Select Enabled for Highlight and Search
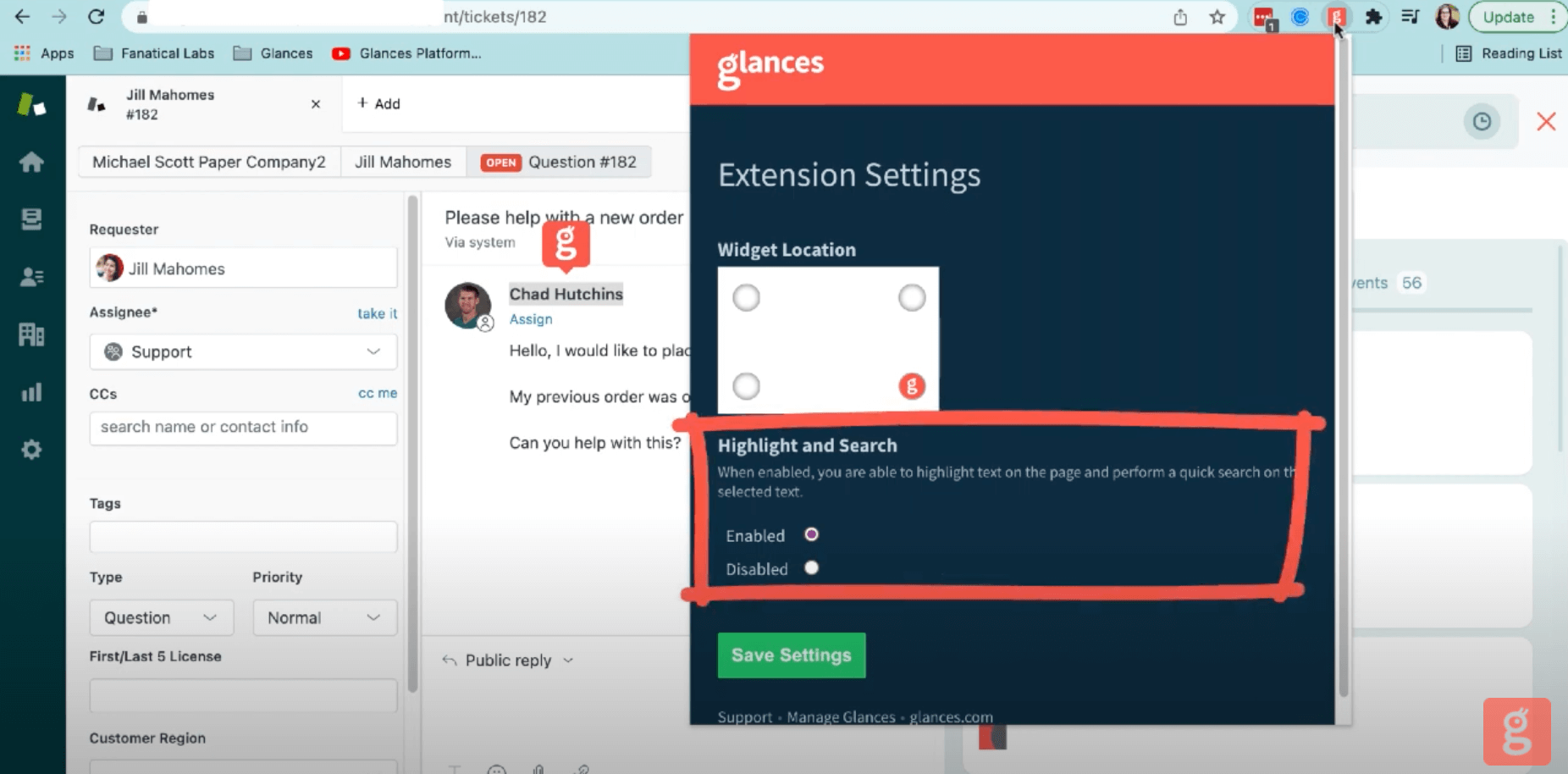1568x774 pixels. [811, 534]
